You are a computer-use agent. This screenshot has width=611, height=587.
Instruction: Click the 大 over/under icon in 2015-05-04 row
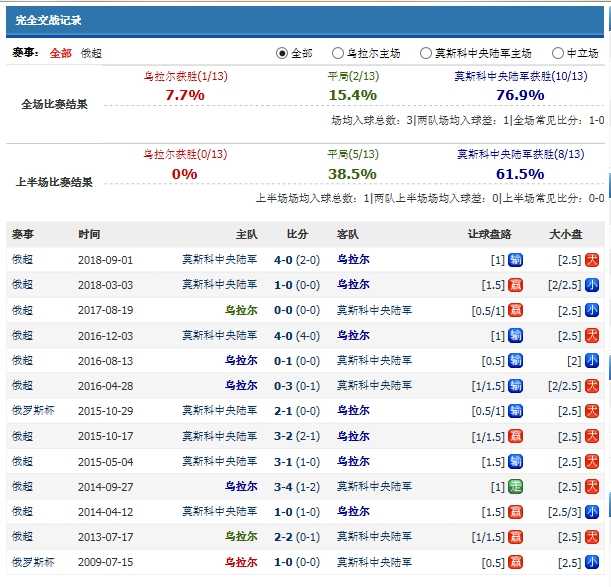(x=592, y=462)
